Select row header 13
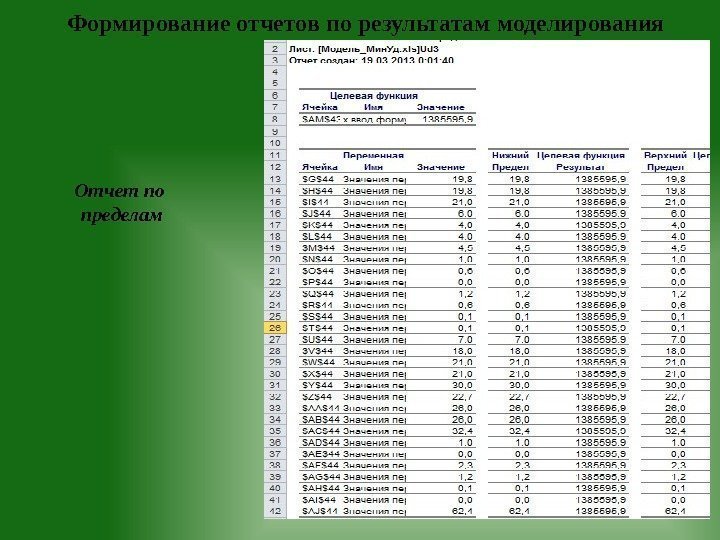The image size is (720, 540). click(x=275, y=179)
